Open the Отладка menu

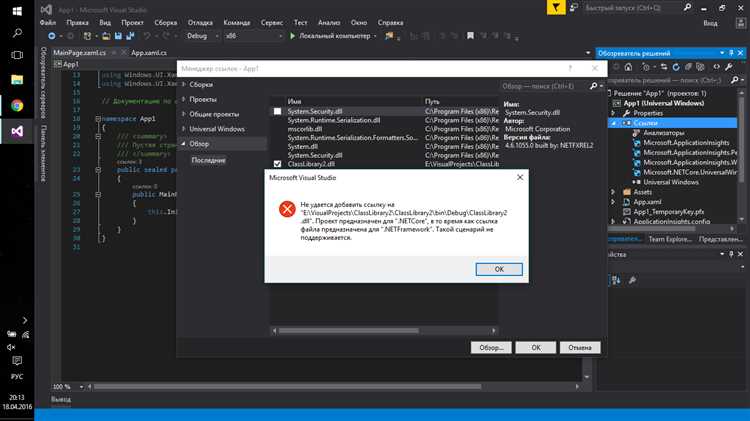[x=200, y=22]
